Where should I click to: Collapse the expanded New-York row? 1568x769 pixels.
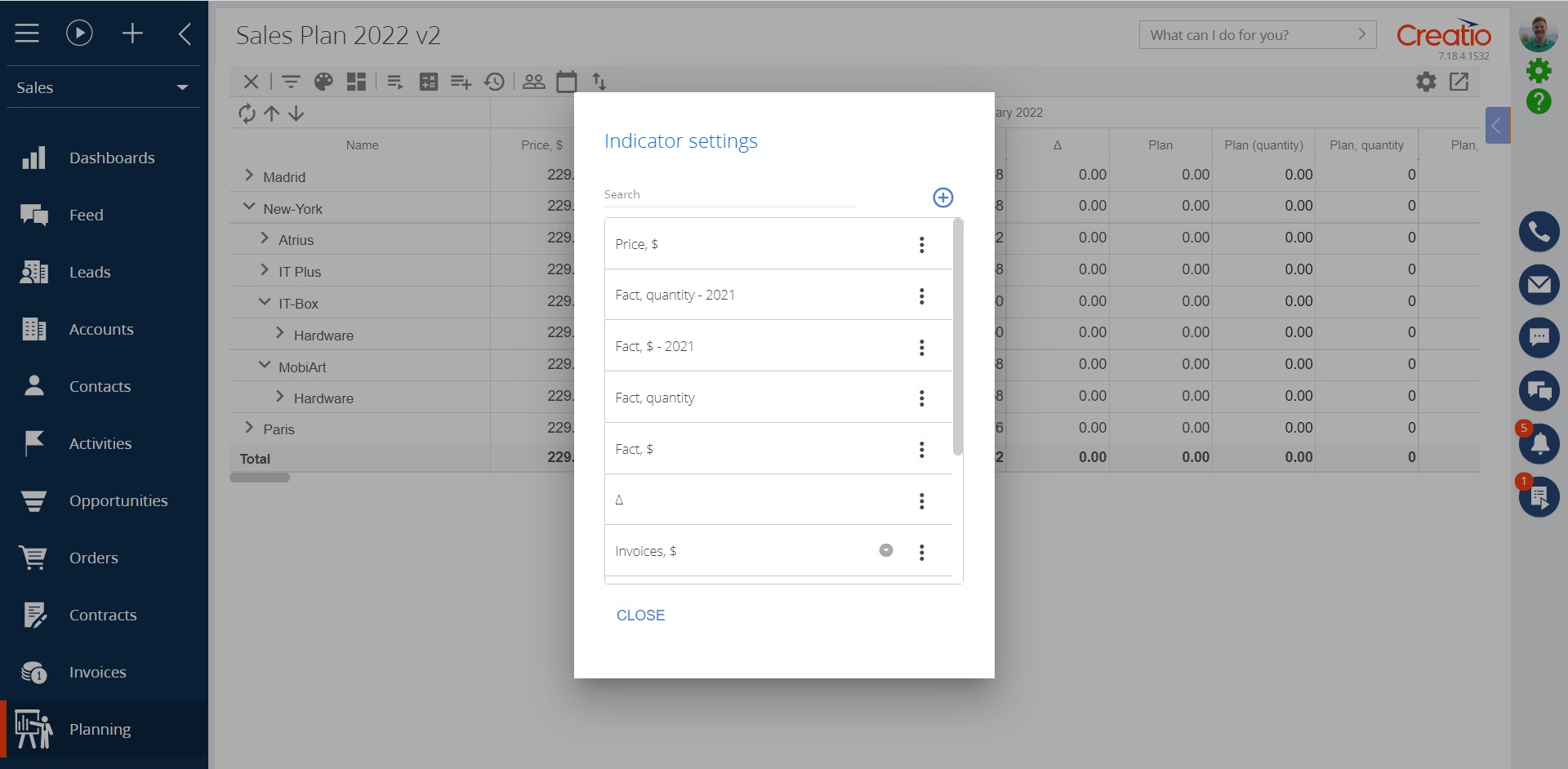249,206
